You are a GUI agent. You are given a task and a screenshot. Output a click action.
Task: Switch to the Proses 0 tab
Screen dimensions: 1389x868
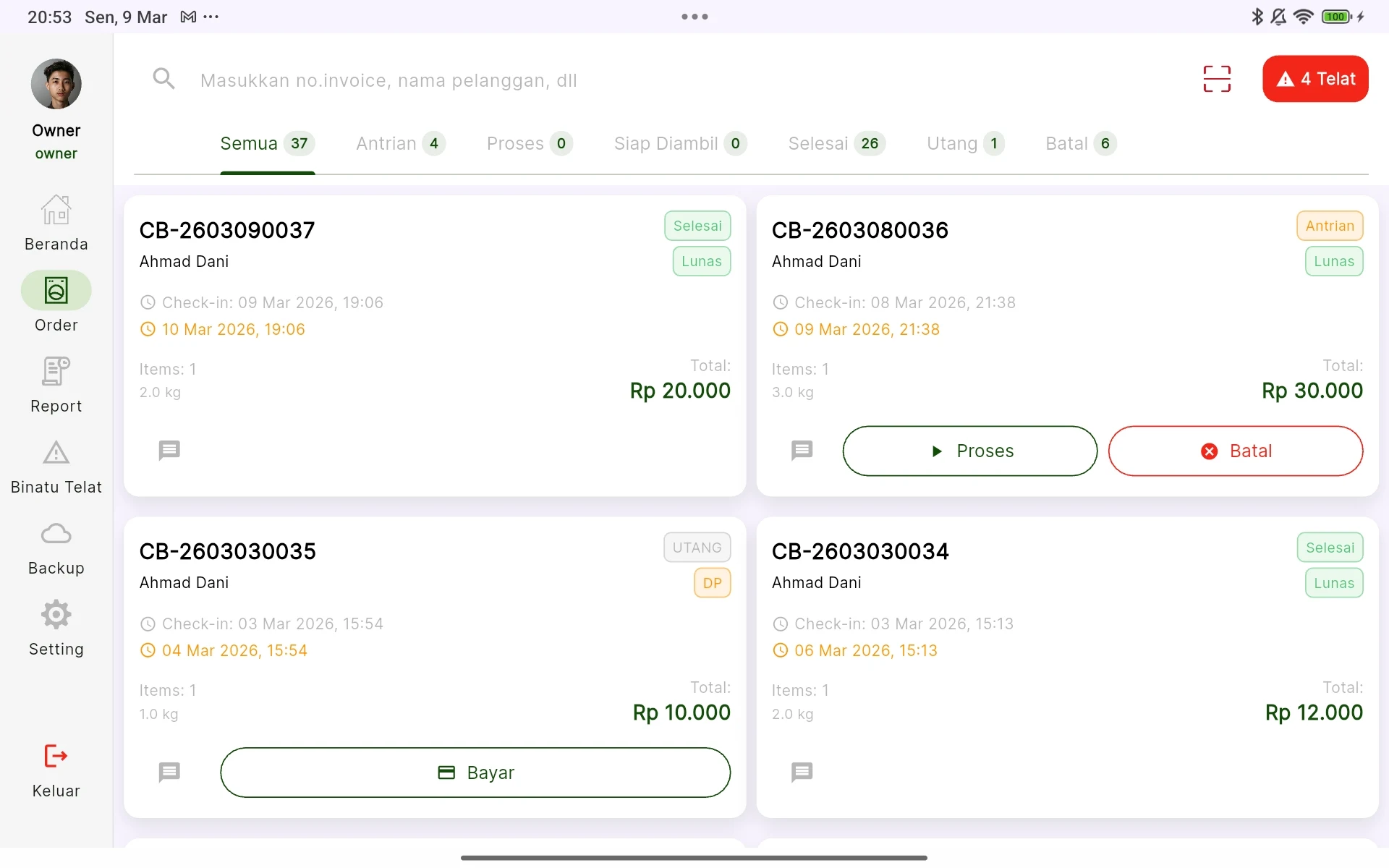(530, 144)
